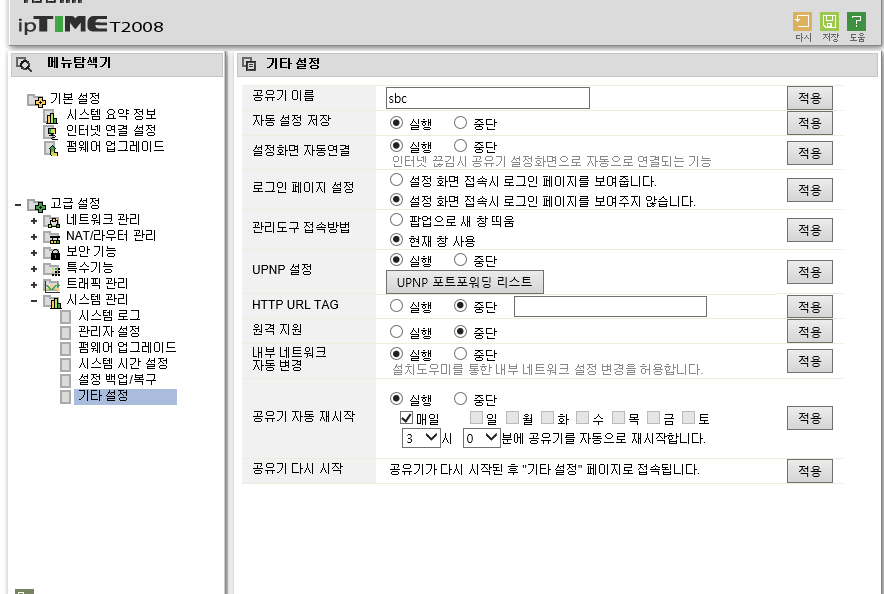Select 팝업으로 새 창 띄움 option
The height and width of the screenshot is (594, 884).
pyautogui.click(x=396, y=220)
